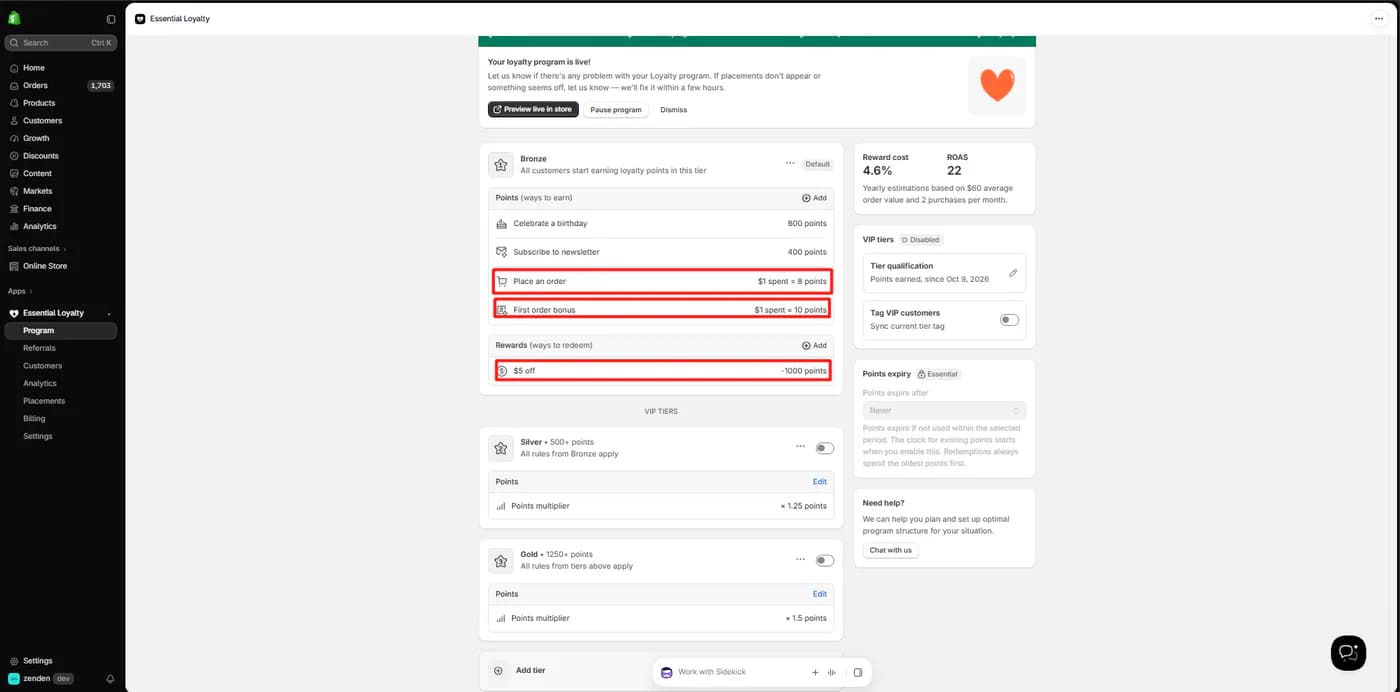Expand the Sales channels section
1400x692 pixels.
pyautogui.click(x=37, y=248)
